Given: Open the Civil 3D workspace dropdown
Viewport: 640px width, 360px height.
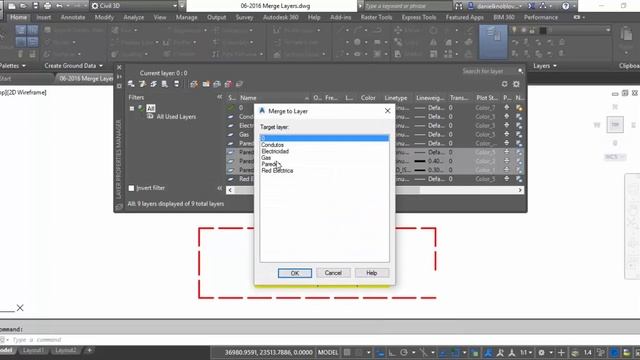Looking at the screenshot, I should pyautogui.click(x=135, y=6).
